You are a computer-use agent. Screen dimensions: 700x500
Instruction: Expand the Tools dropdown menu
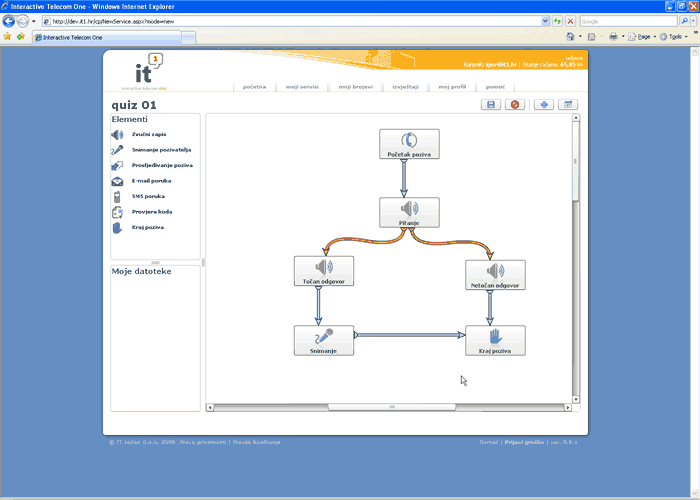click(674, 36)
